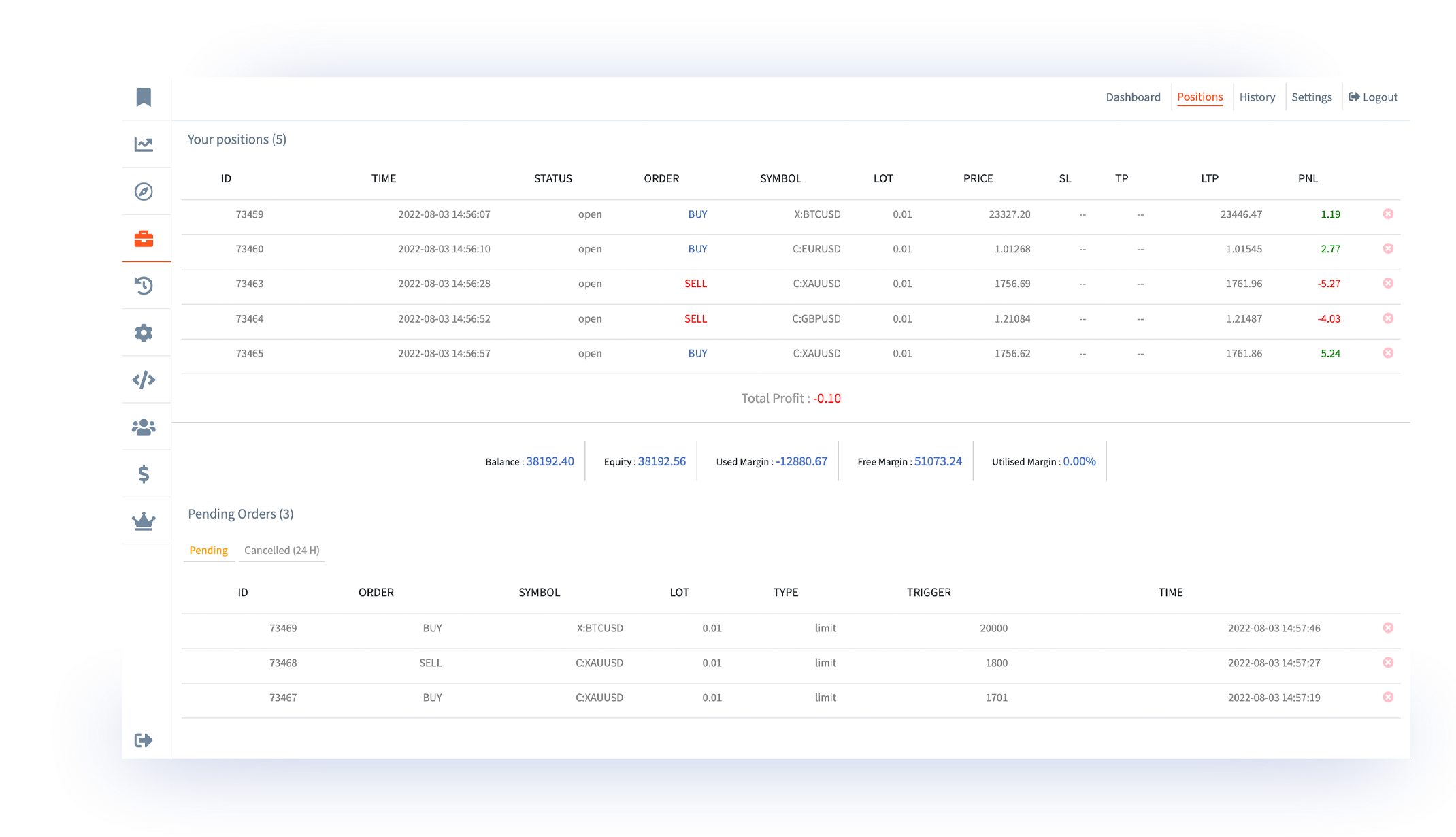Cancel pending order 73469
The image size is (1456, 837).
coord(1388,628)
